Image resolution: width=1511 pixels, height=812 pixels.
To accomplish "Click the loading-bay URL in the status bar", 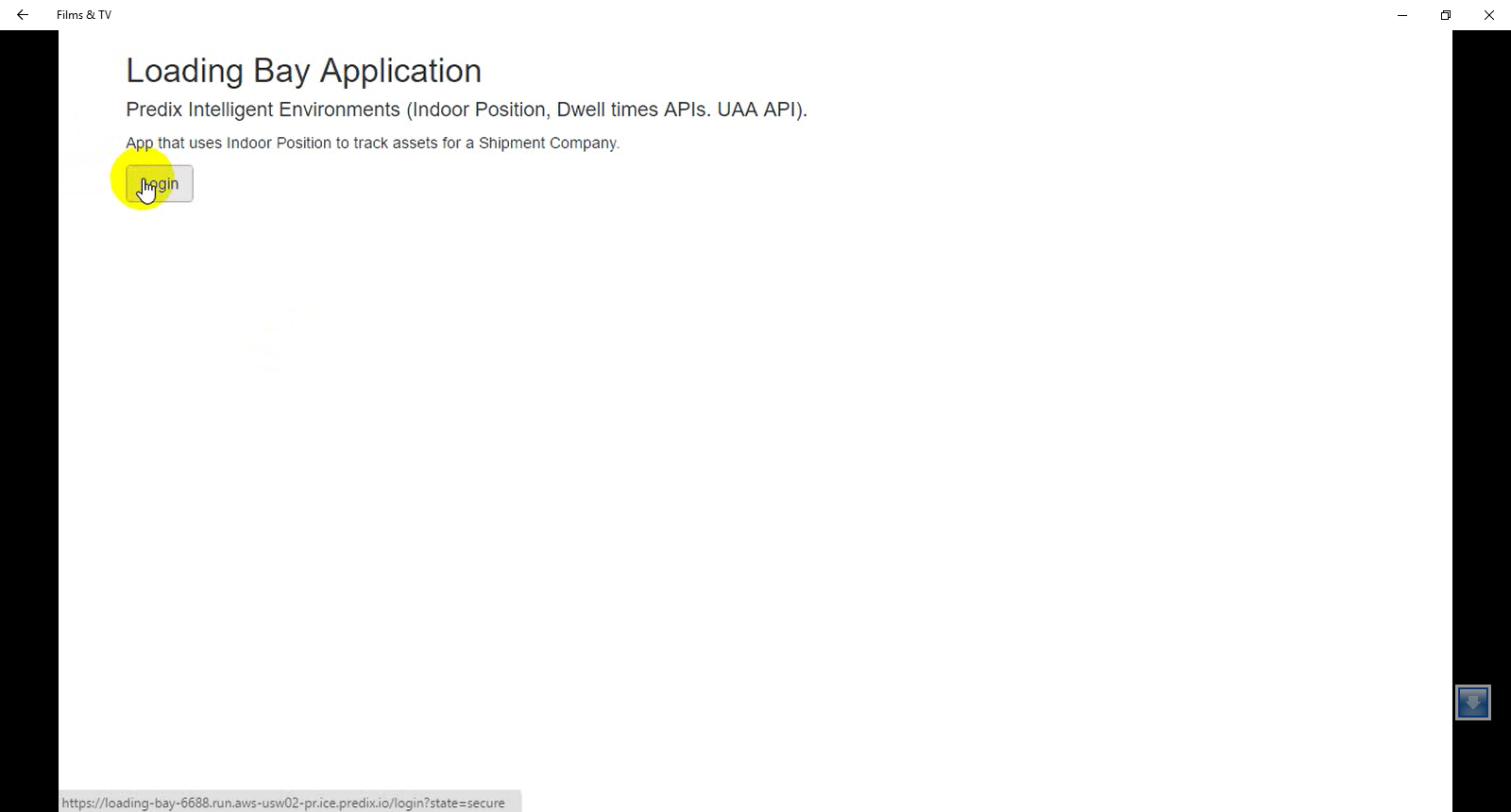I will coord(283,803).
